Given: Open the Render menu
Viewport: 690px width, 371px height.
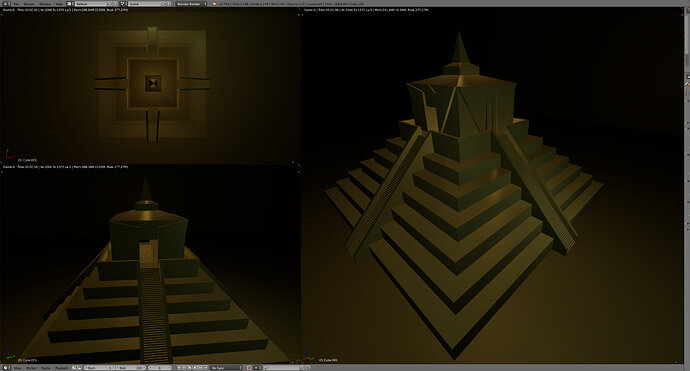Looking at the screenshot, I should coord(28,4).
